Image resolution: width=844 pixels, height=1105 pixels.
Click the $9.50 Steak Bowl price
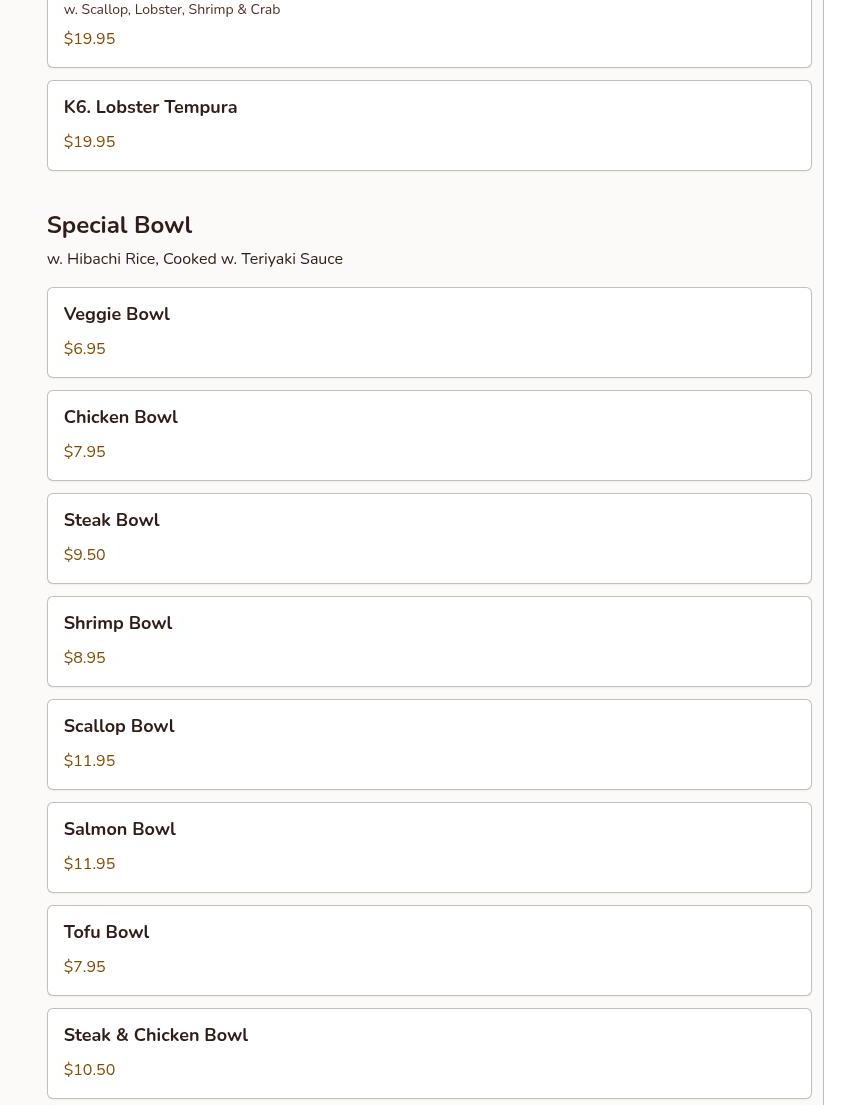point(85,554)
